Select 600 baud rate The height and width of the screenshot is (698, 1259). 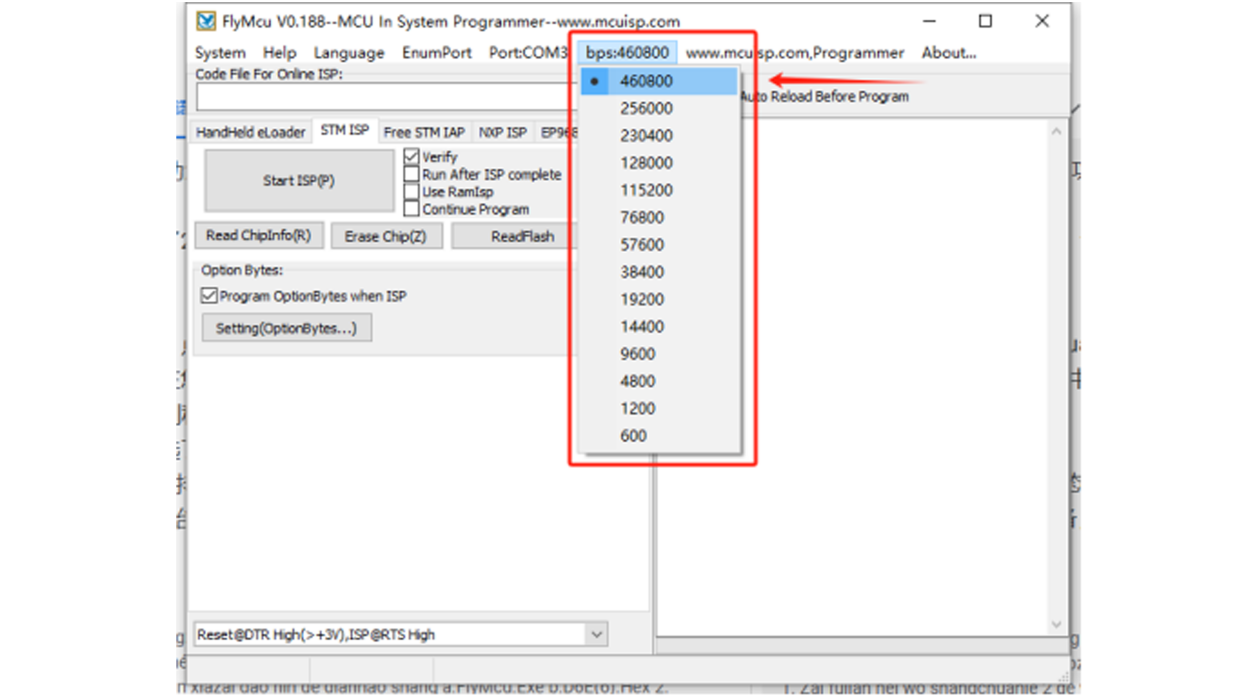[x=660, y=436]
